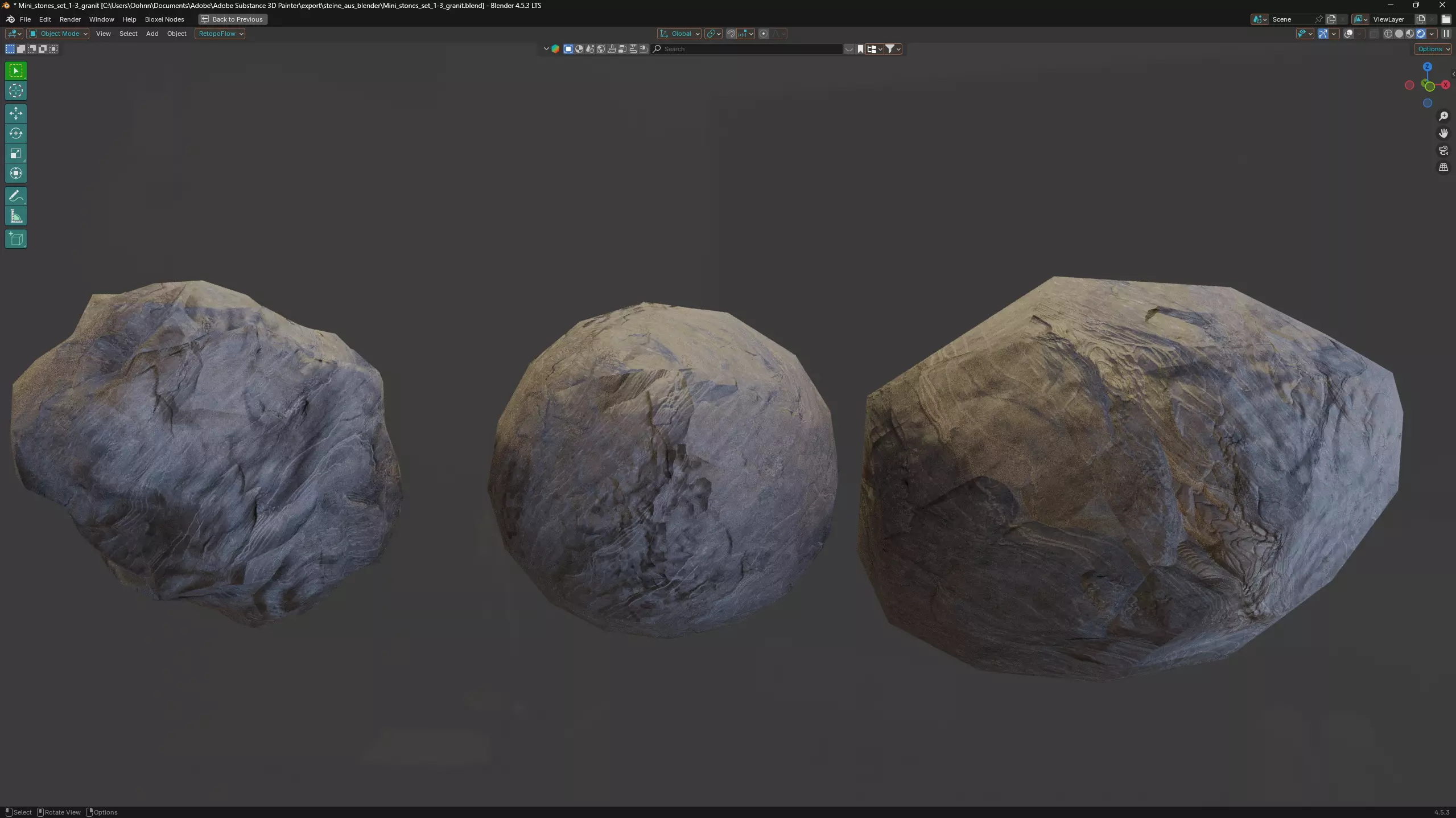Open the Bioxel Nodes menu

pyautogui.click(x=164, y=19)
